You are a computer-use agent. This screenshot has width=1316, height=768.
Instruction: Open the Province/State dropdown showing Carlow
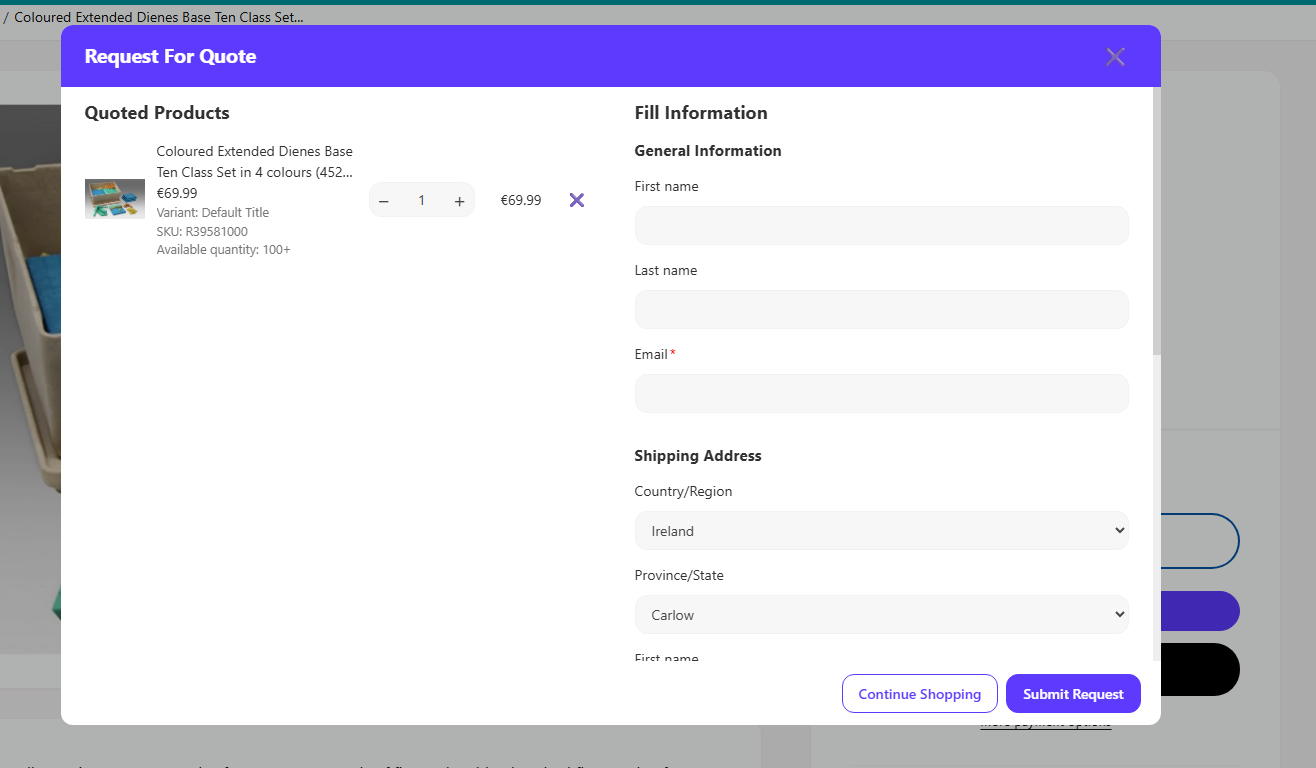[881, 615]
